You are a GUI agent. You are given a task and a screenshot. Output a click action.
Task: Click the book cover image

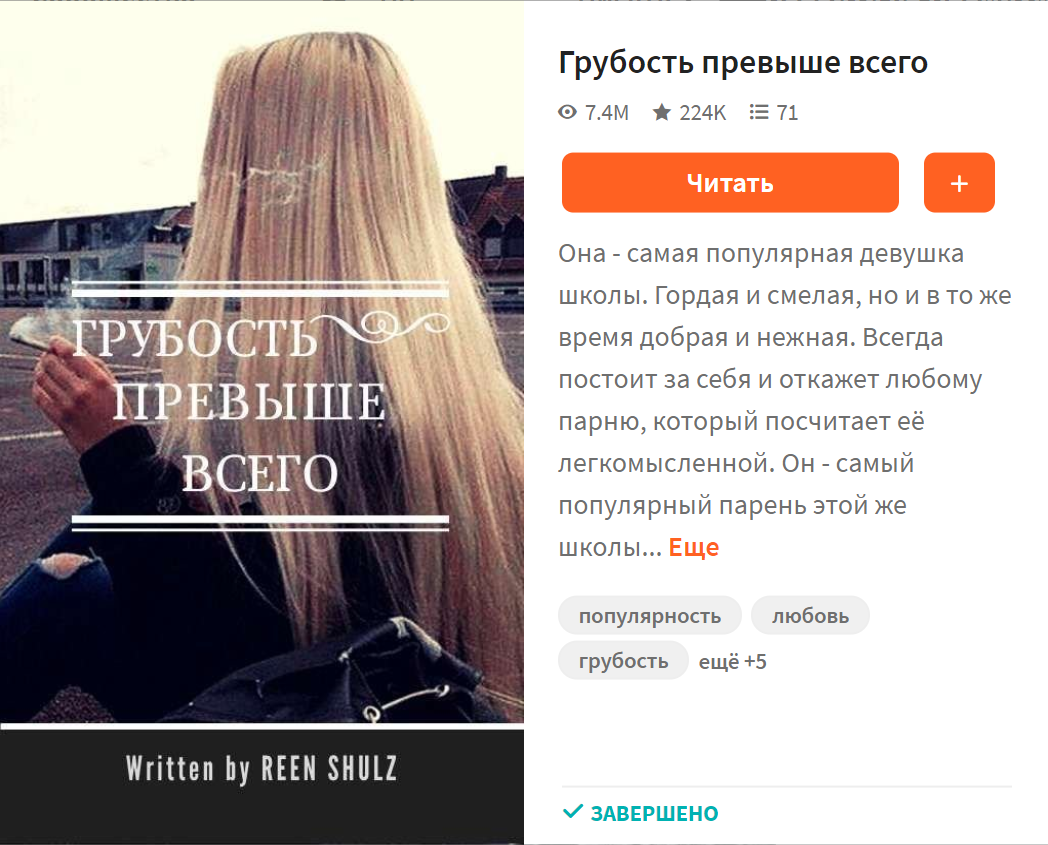coord(262,422)
